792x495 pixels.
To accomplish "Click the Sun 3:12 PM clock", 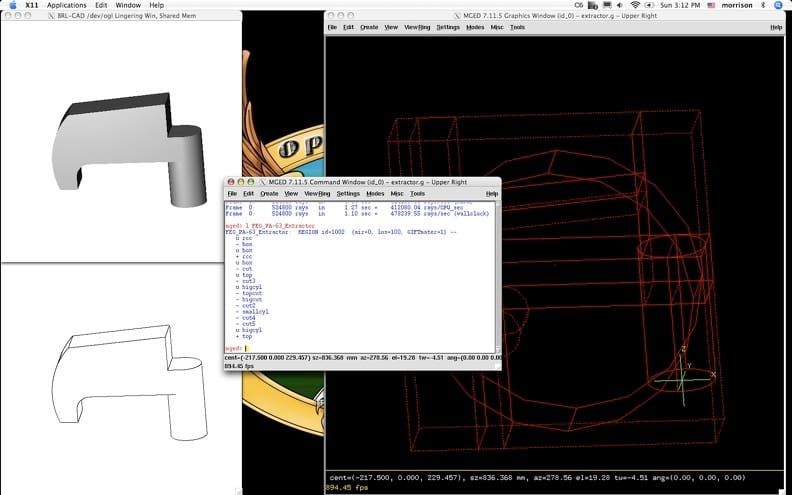I will click(680, 5).
